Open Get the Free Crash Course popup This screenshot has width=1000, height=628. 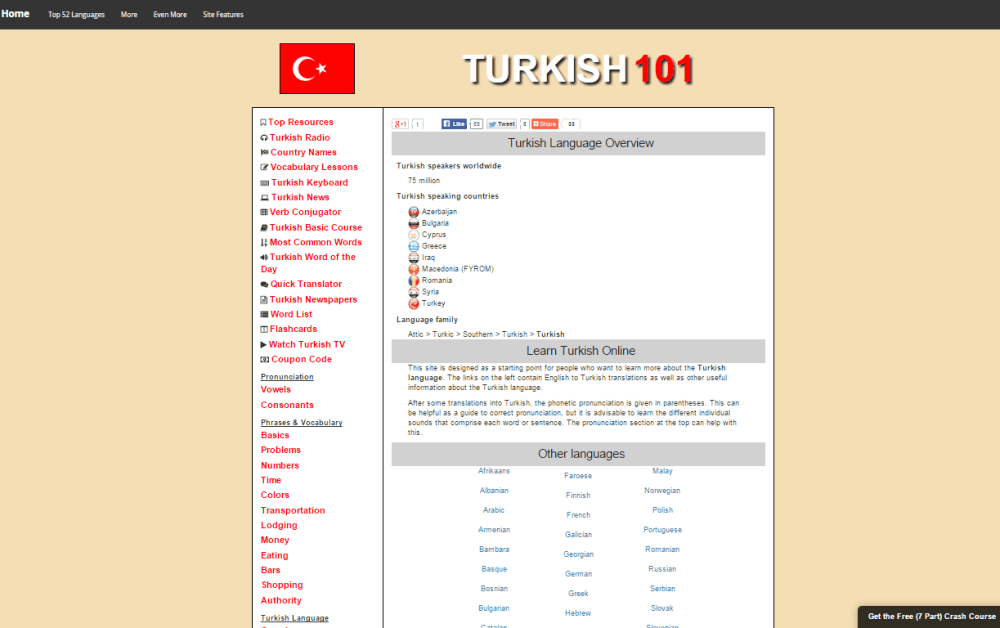(930, 617)
